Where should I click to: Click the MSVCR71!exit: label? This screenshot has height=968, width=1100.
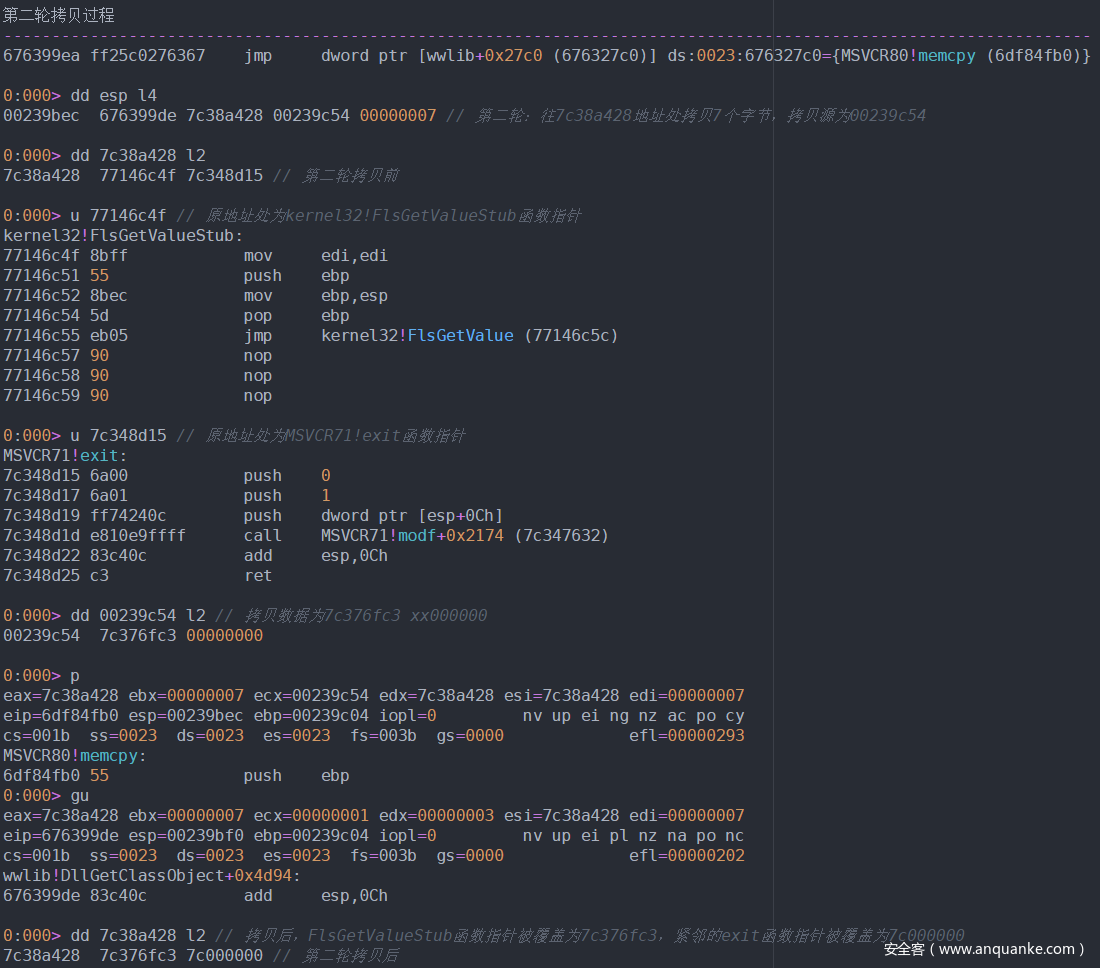tap(64, 456)
